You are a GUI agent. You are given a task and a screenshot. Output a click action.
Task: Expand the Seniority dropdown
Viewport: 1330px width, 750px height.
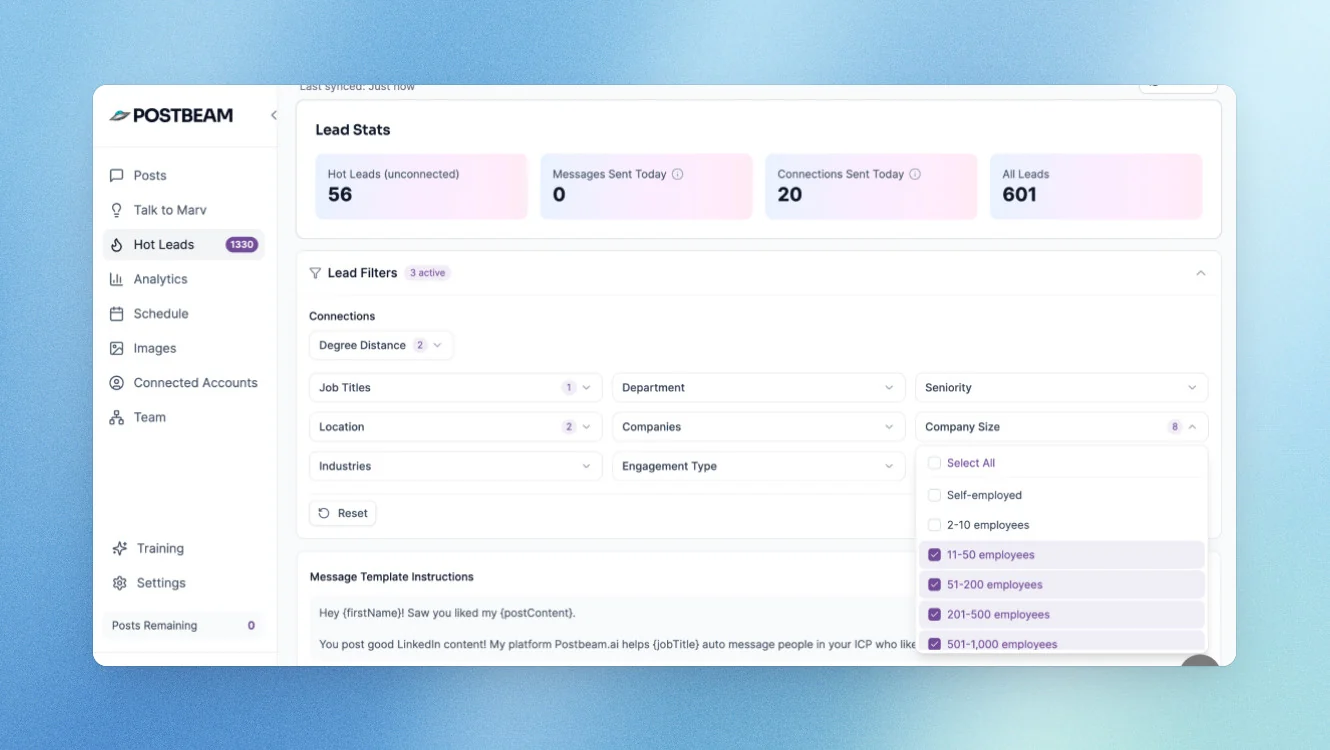1061,388
